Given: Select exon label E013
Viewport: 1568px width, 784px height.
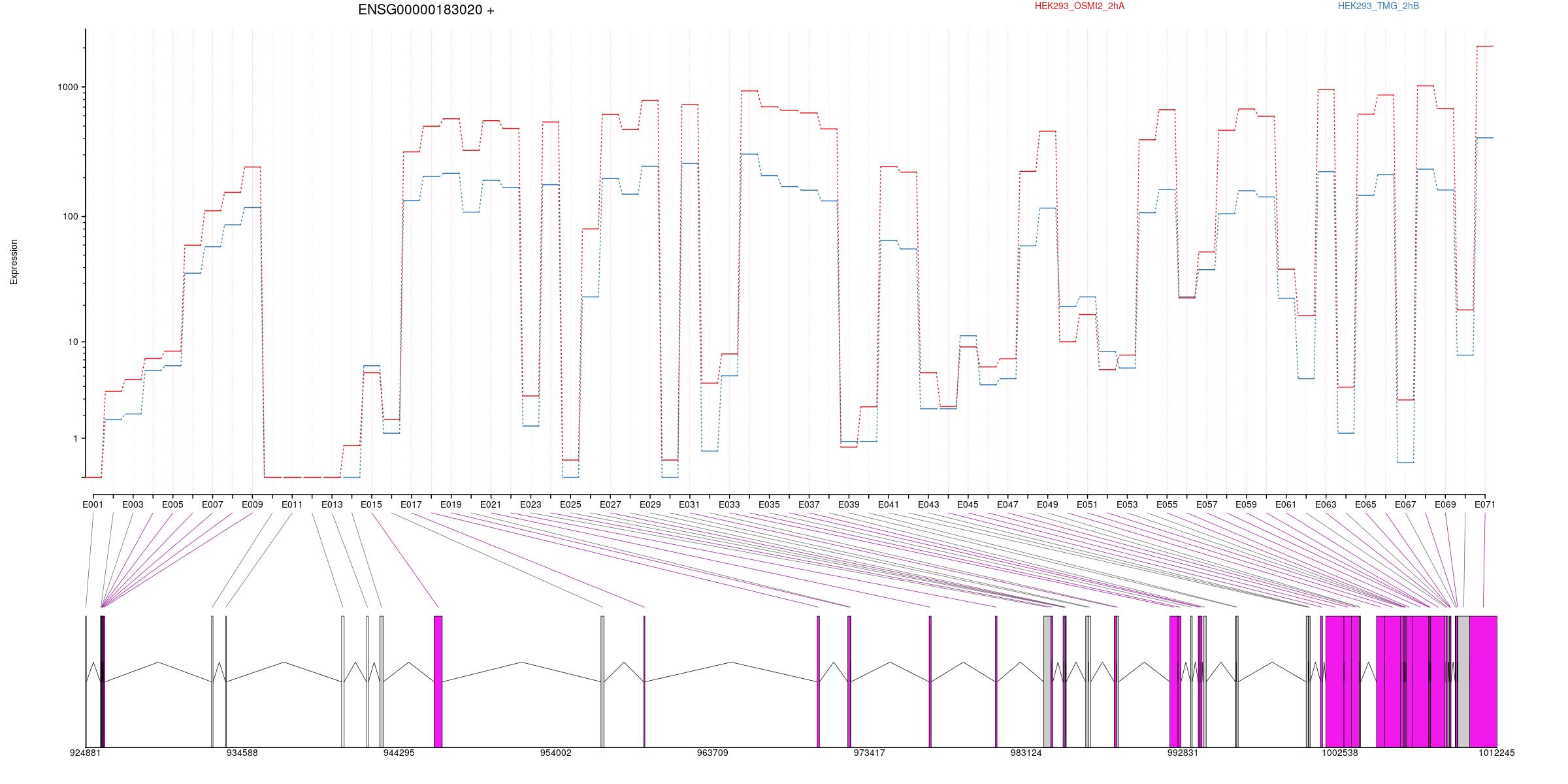Looking at the screenshot, I should [332, 504].
